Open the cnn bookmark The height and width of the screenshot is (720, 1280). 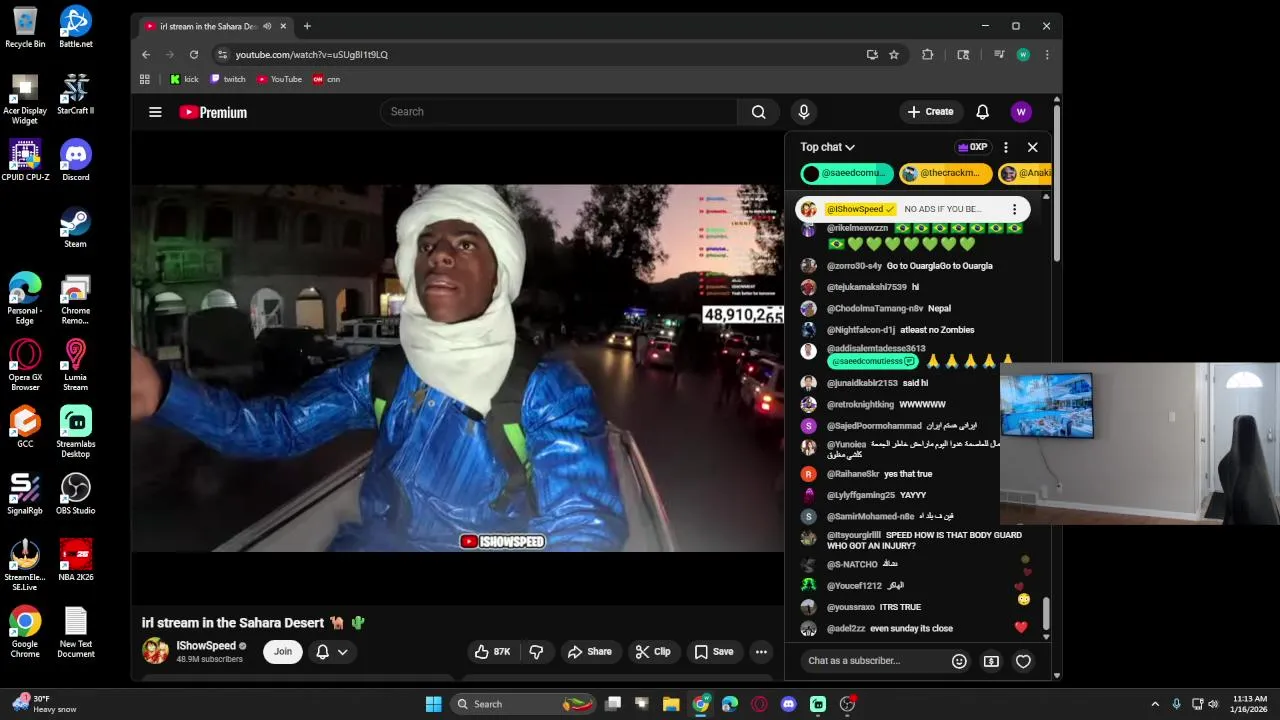point(327,79)
